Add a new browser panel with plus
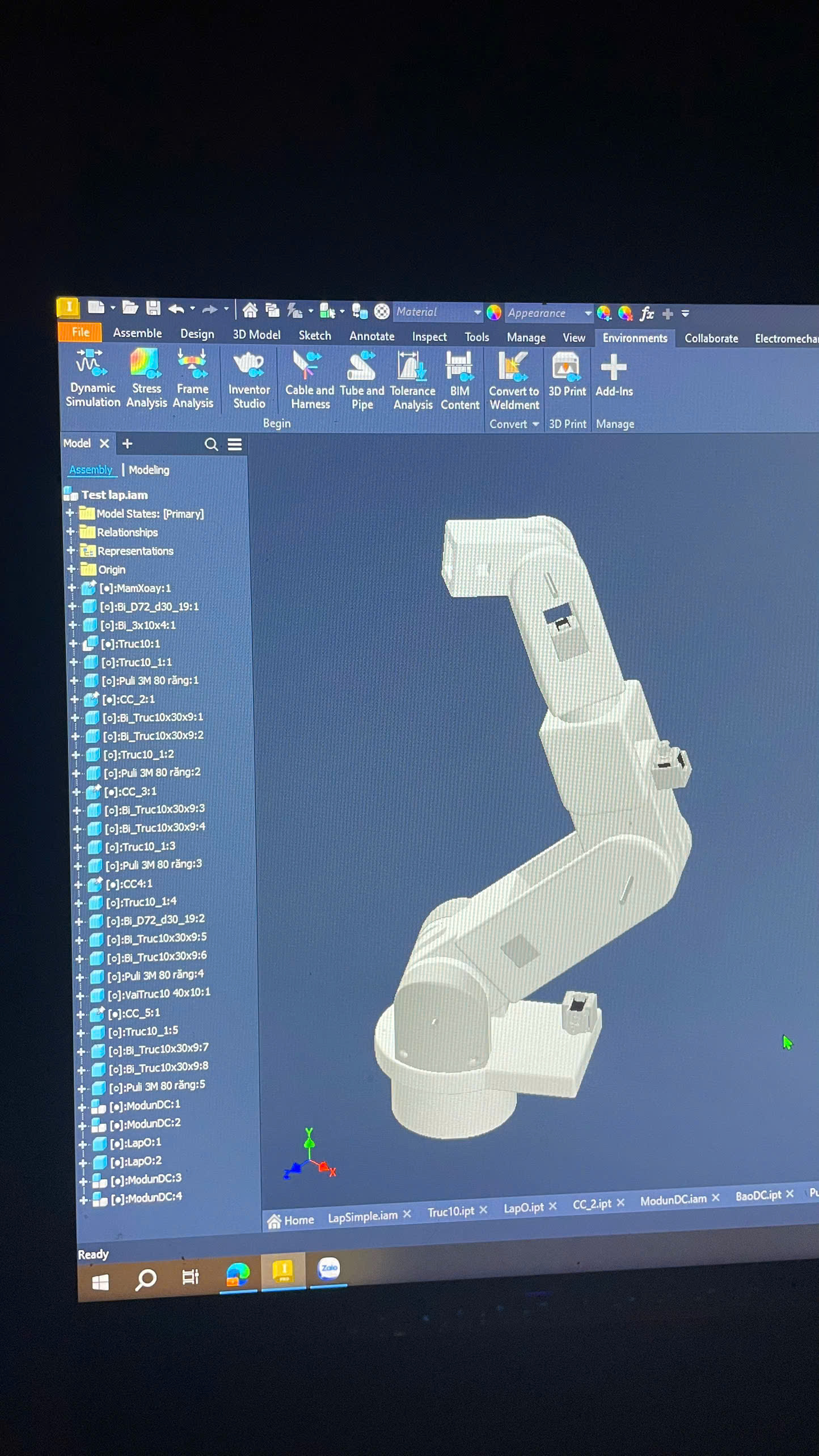Viewport: 819px width, 1456px height. coord(127,443)
